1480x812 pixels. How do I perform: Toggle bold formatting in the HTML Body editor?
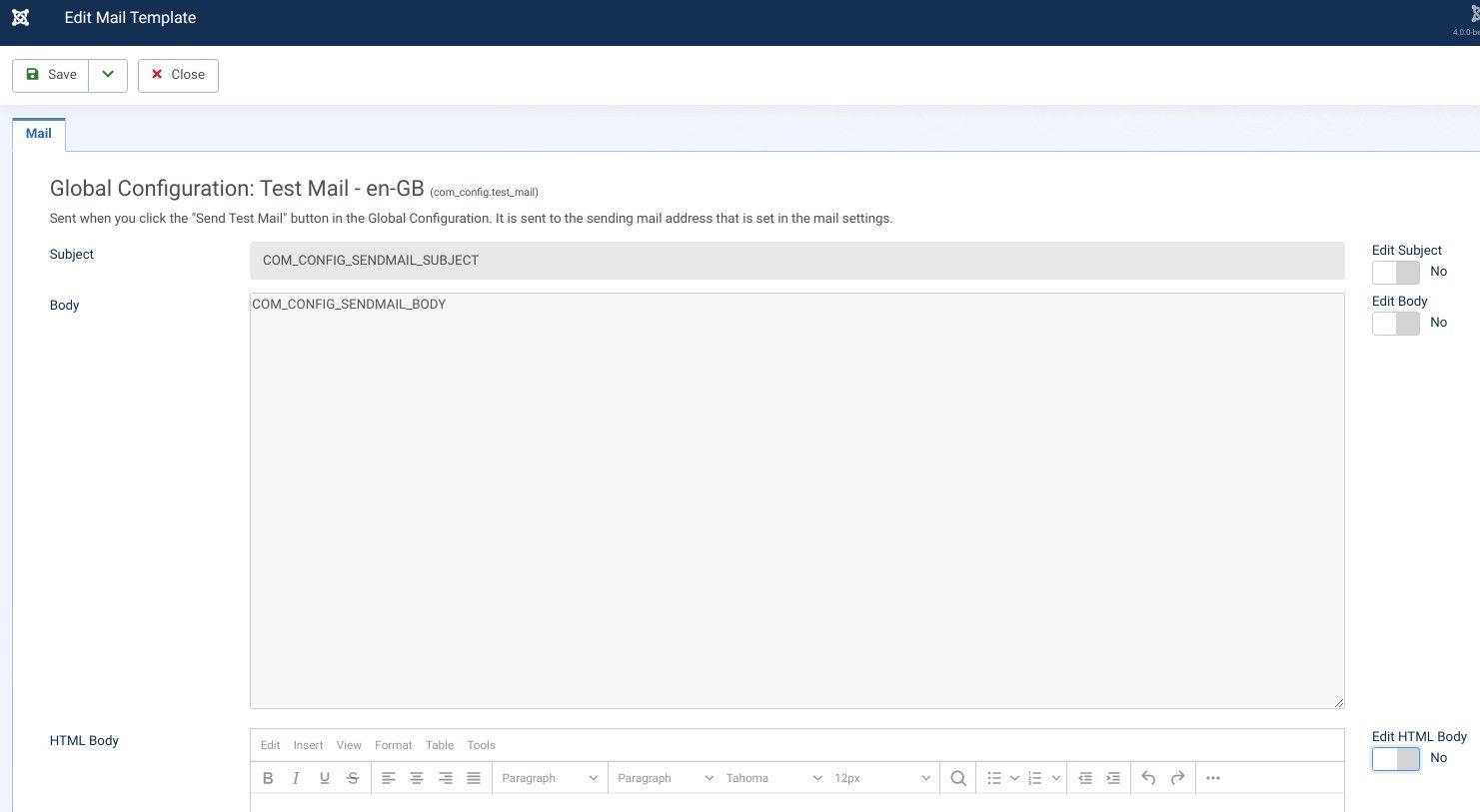(x=268, y=777)
